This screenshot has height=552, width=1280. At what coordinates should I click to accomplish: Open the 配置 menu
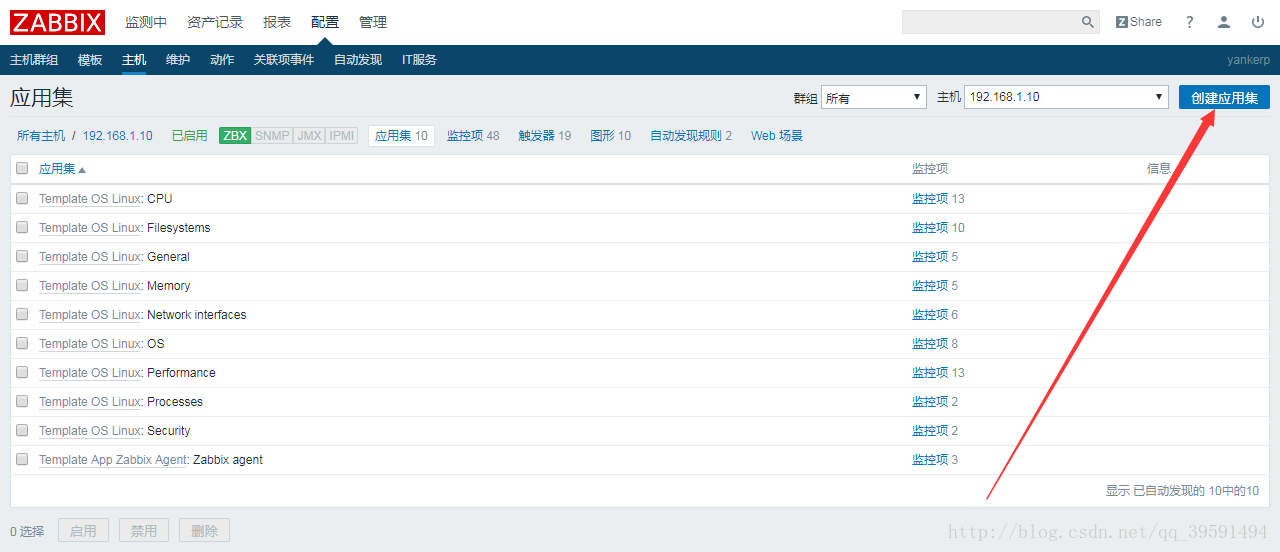(x=325, y=22)
